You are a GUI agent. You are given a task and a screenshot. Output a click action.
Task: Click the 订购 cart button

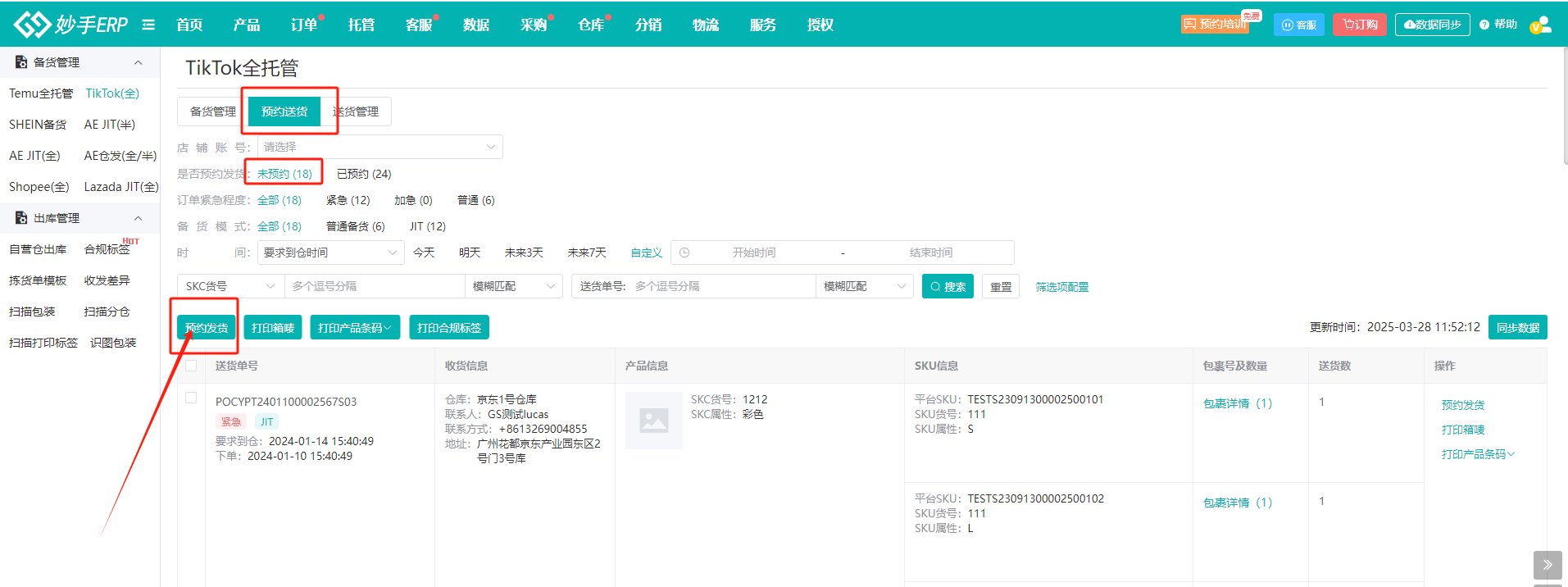[x=1360, y=25]
